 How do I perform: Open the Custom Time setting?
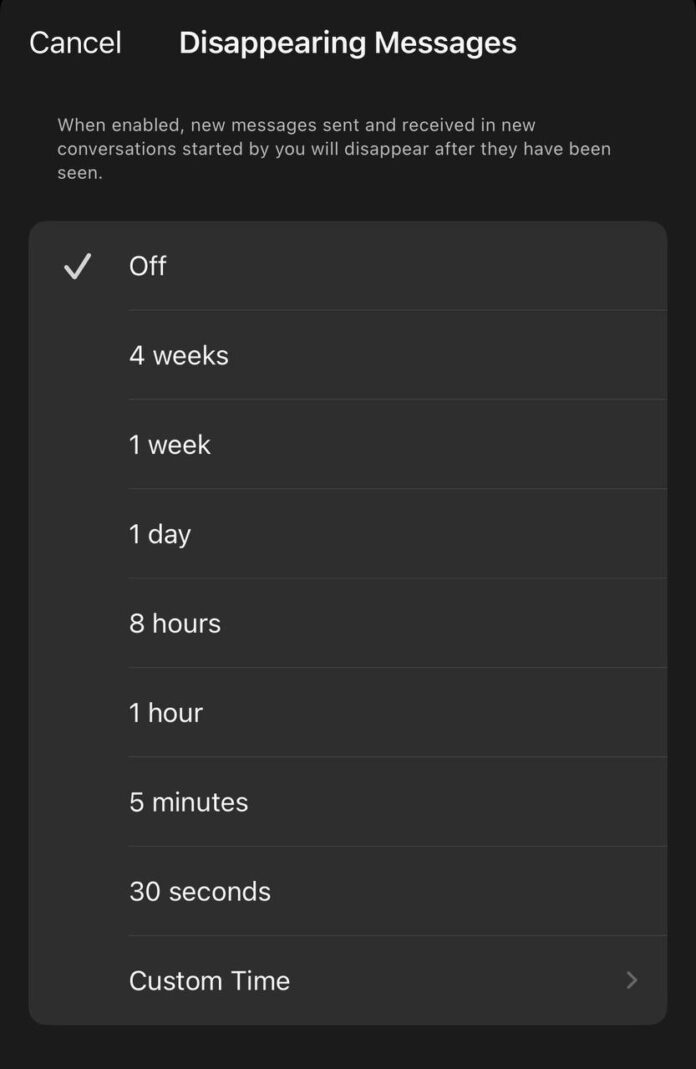pos(210,980)
